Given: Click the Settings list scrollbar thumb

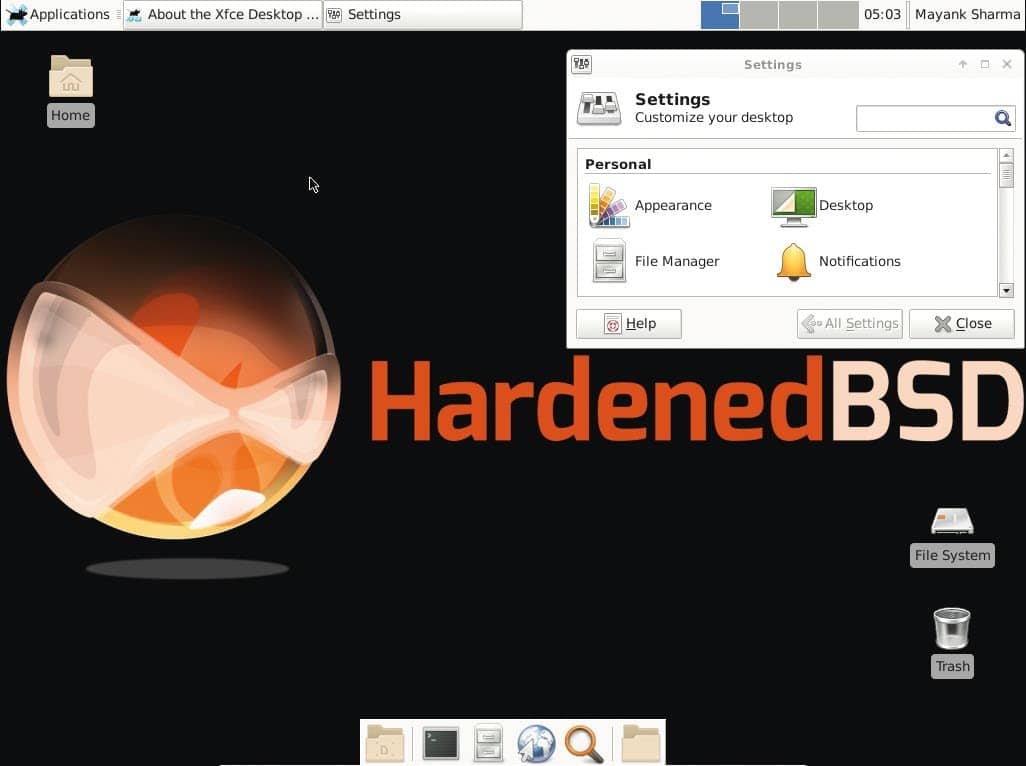Looking at the screenshot, I should (x=1006, y=175).
